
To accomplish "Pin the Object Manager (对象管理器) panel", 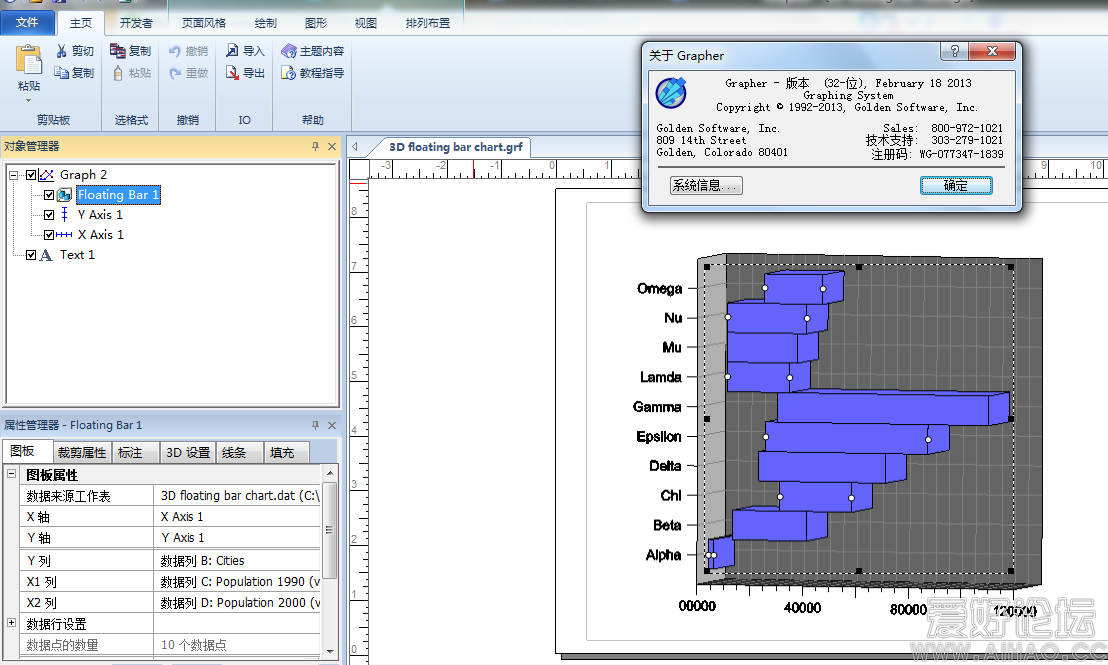I will point(315,146).
